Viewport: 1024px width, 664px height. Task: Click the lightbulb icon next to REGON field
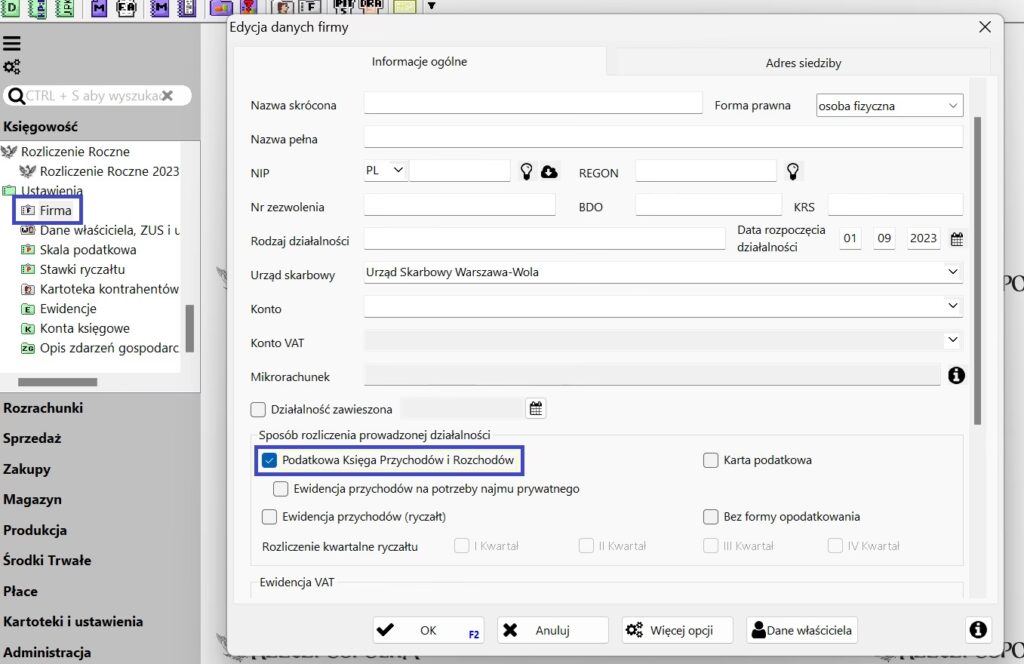[x=793, y=171]
